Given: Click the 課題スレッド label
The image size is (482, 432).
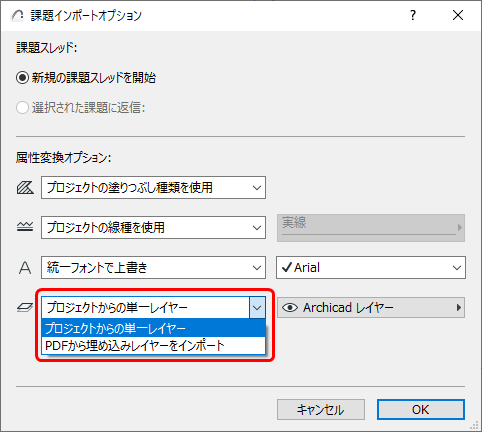Looking at the screenshot, I should coord(46,48).
